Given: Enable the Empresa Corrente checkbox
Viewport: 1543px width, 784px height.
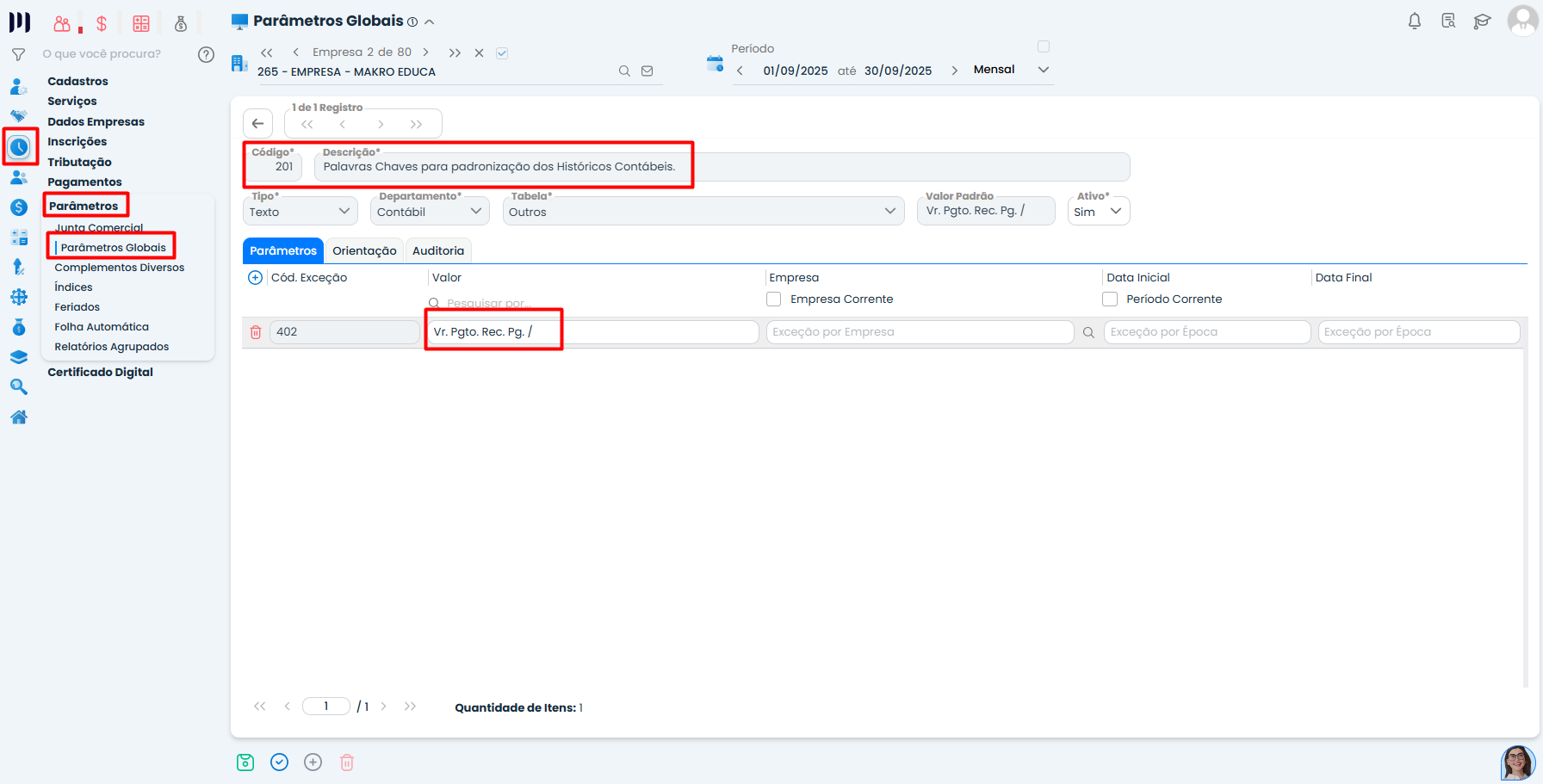Looking at the screenshot, I should 774,299.
